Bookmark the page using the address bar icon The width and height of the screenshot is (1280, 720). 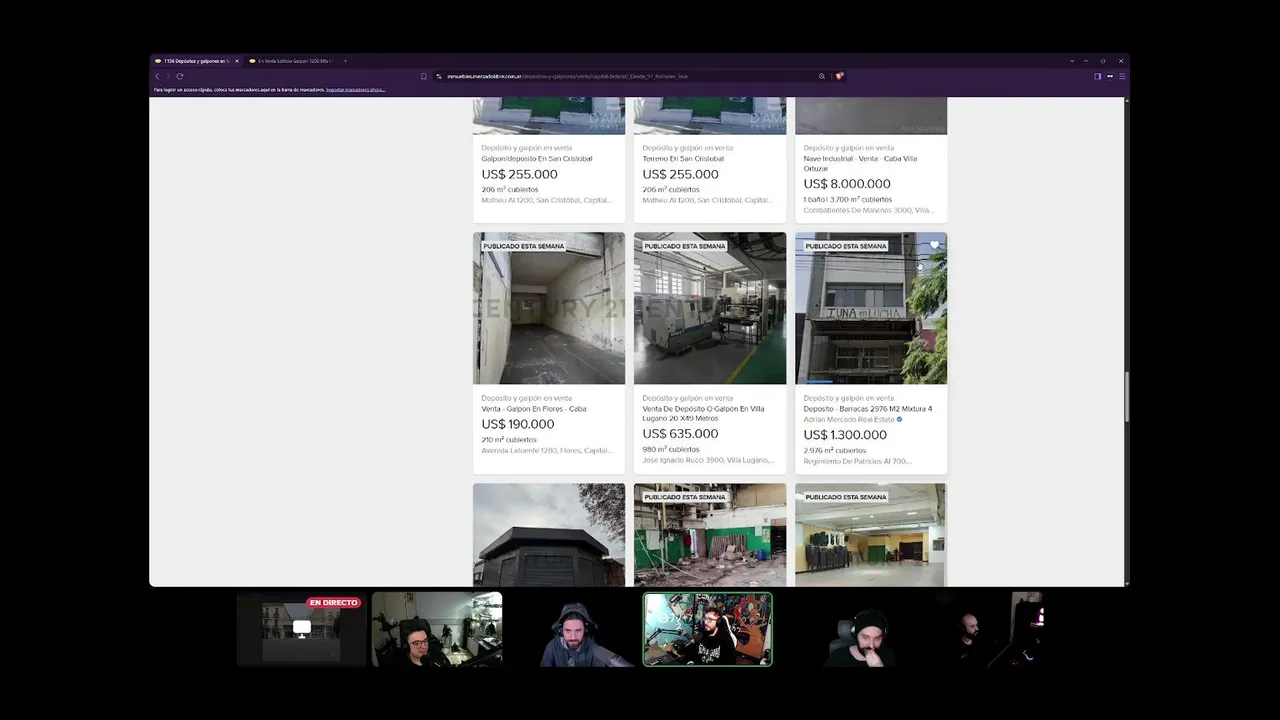[424, 76]
